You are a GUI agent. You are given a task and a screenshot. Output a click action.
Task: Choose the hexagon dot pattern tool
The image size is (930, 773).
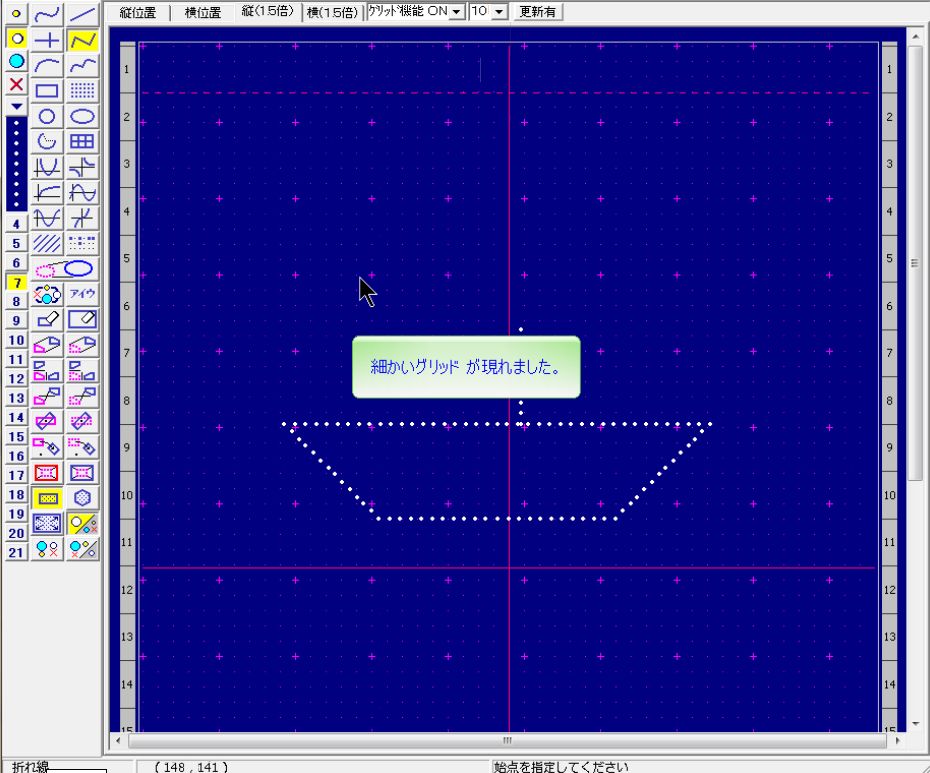point(82,497)
